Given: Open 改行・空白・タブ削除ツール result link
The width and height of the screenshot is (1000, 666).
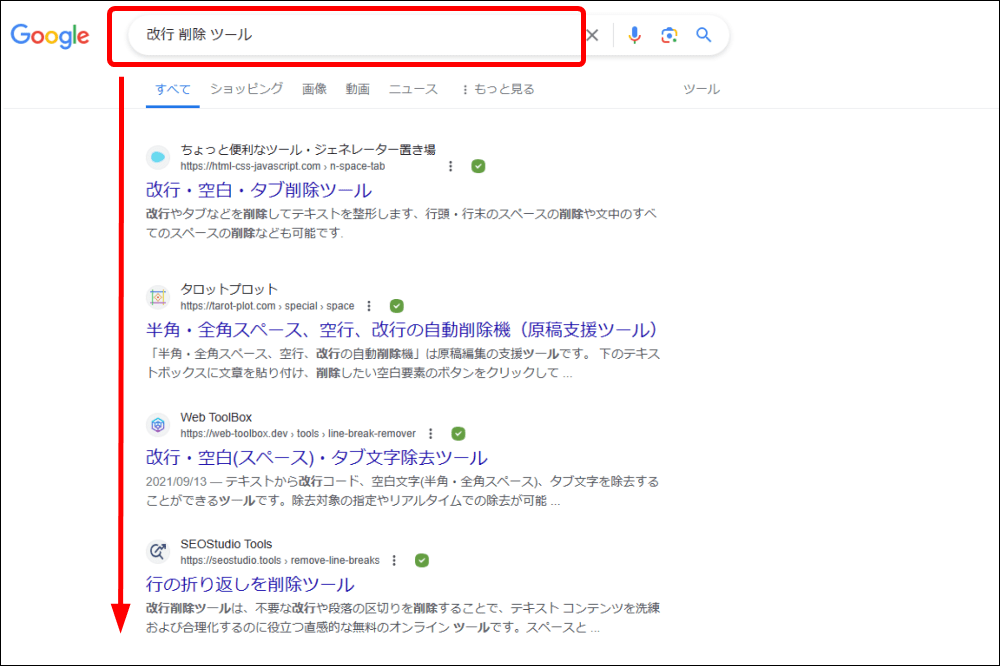Looking at the screenshot, I should (259, 190).
